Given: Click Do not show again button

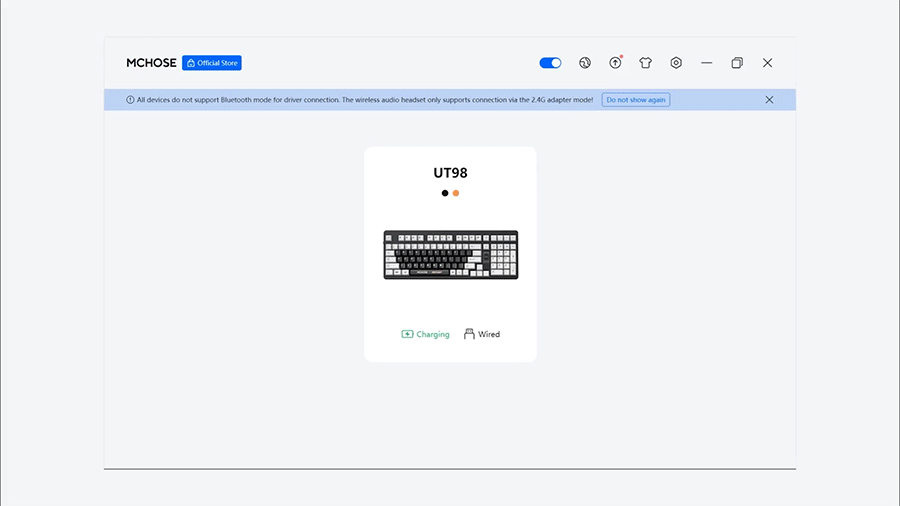Looking at the screenshot, I should point(636,100).
